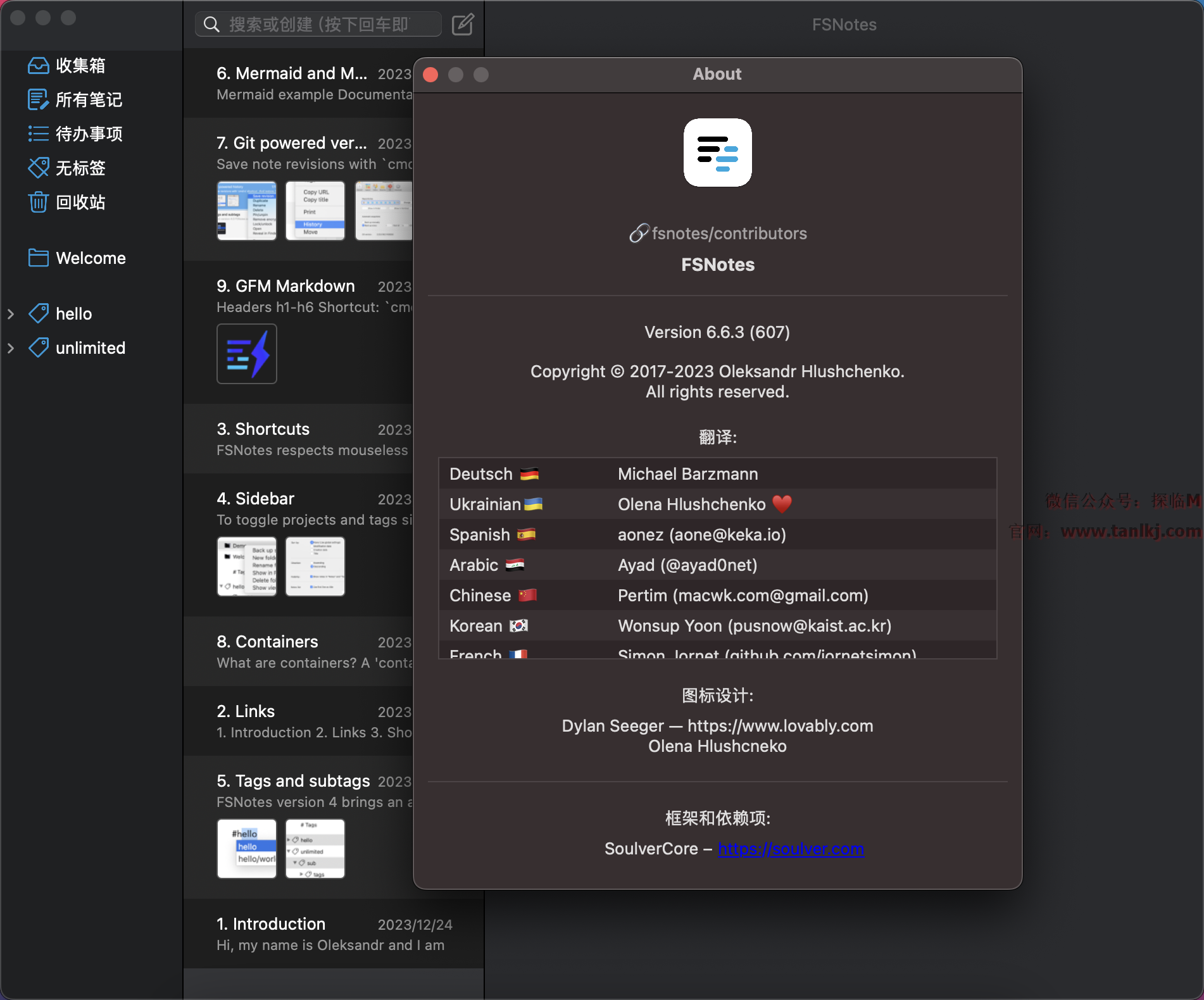Open the soulver.com link
The height and width of the screenshot is (1000, 1204).
point(791,849)
